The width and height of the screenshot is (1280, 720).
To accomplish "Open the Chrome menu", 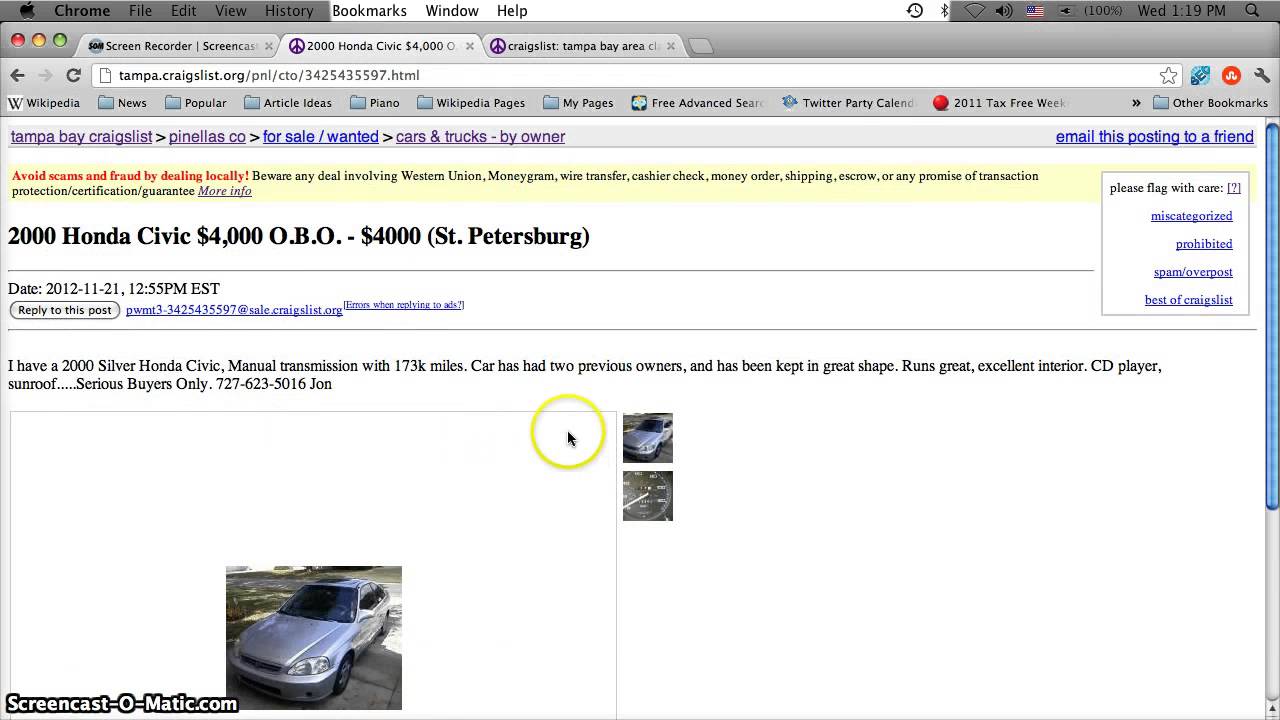I will point(81,11).
